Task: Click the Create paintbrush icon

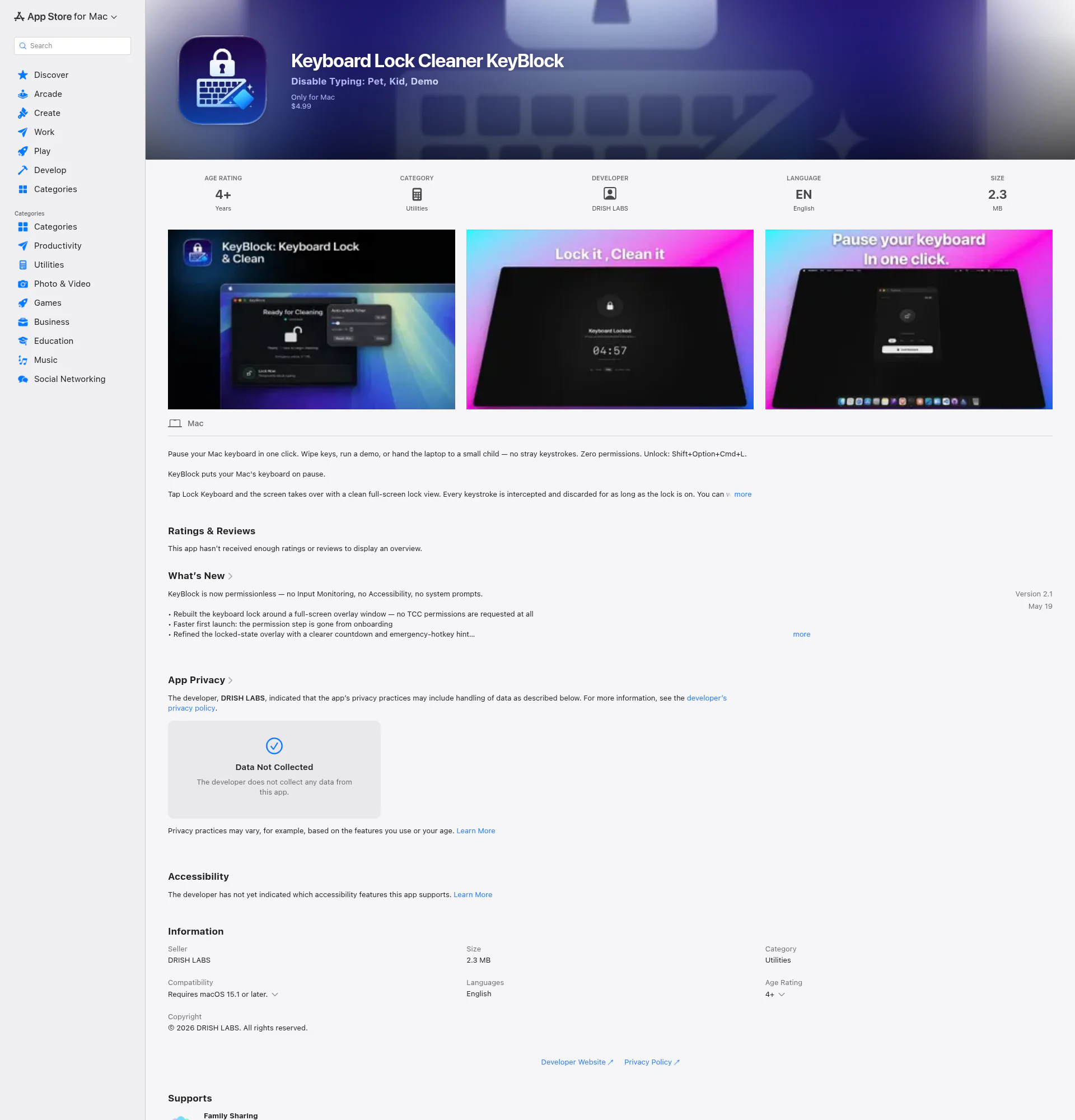Action: point(23,113)
